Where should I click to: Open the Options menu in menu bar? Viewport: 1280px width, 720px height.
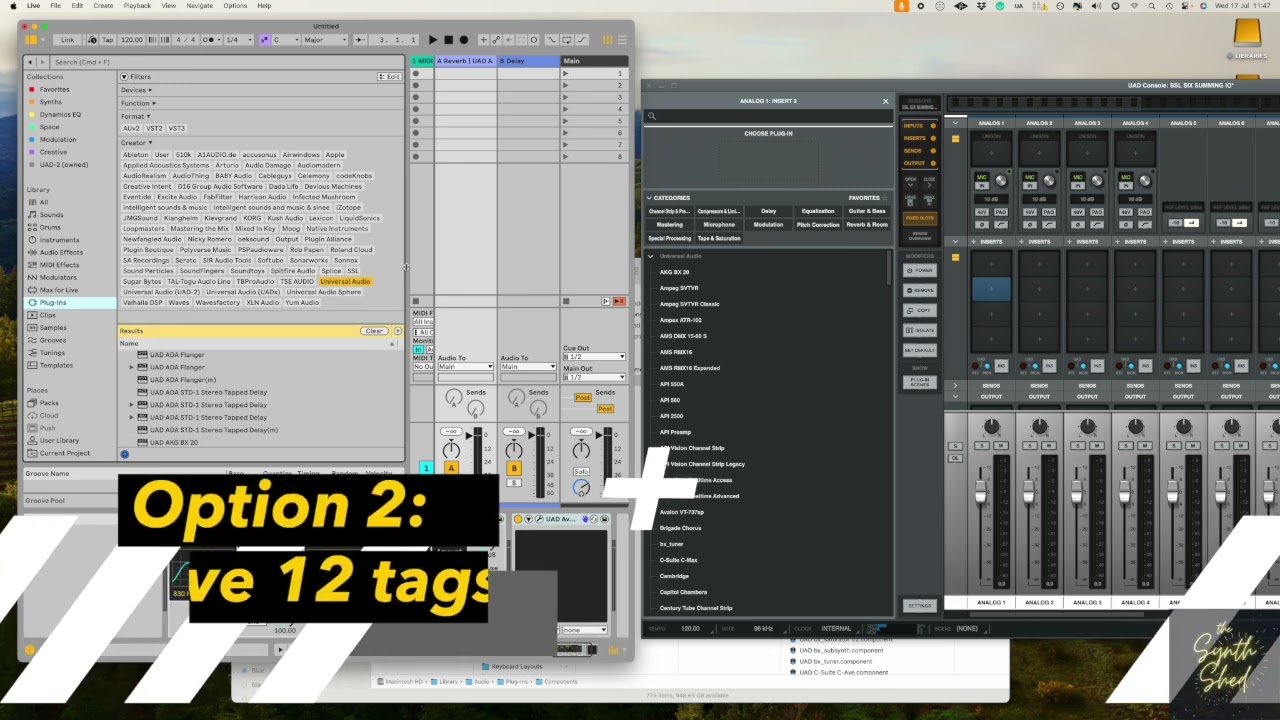pos(235,6)
